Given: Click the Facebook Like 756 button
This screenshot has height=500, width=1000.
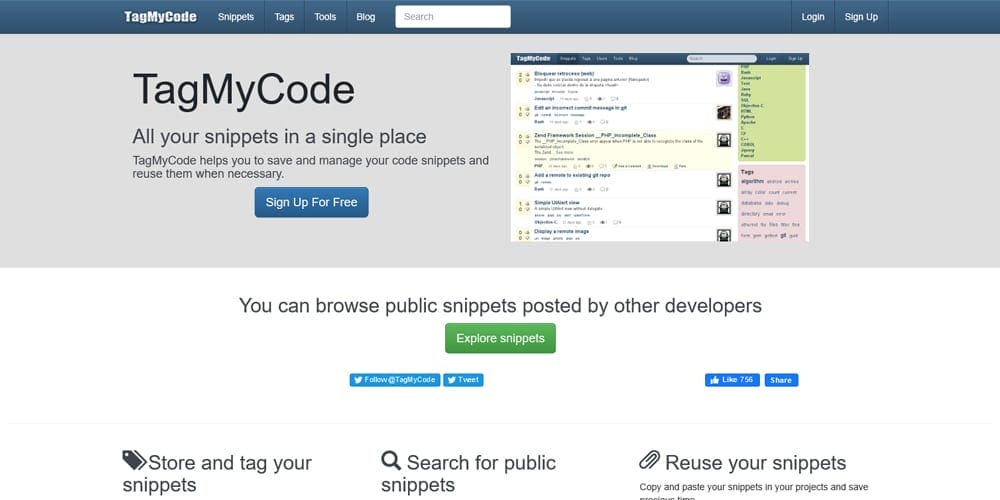Looking at the screenshot, I should click(732, 380).
